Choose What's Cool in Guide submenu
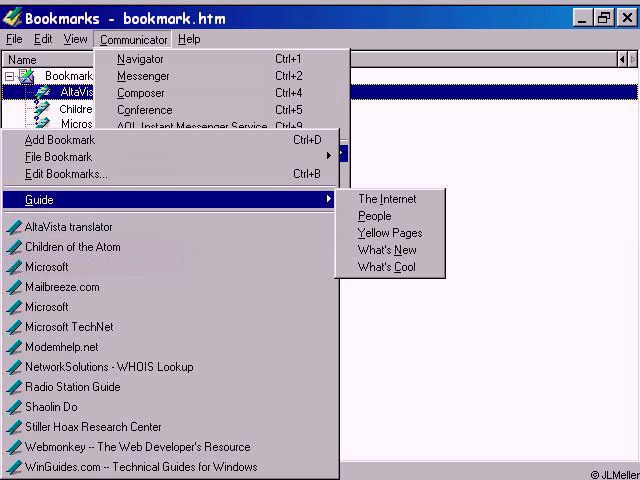Viewport: 640px width, 480px height. pos(390,267)
